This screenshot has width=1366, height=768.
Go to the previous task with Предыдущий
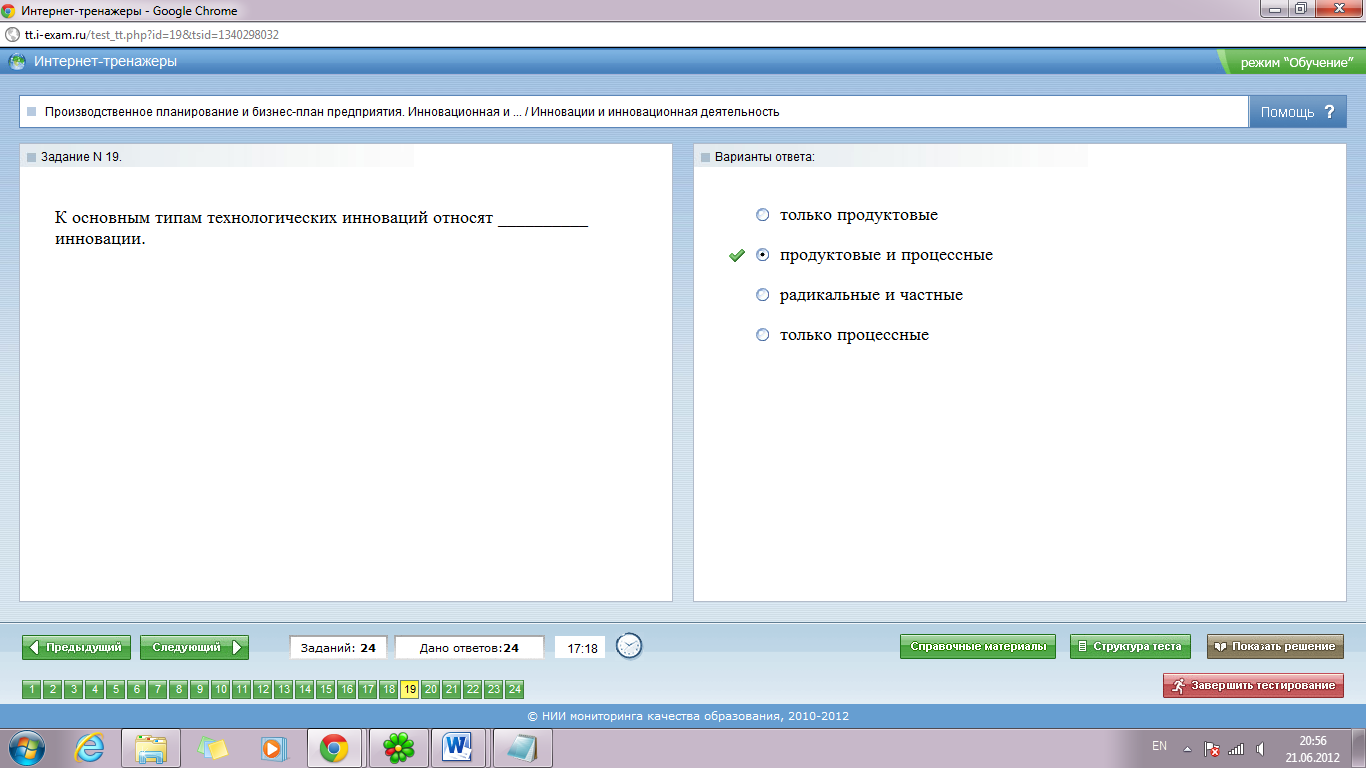[x=77, y=647]
